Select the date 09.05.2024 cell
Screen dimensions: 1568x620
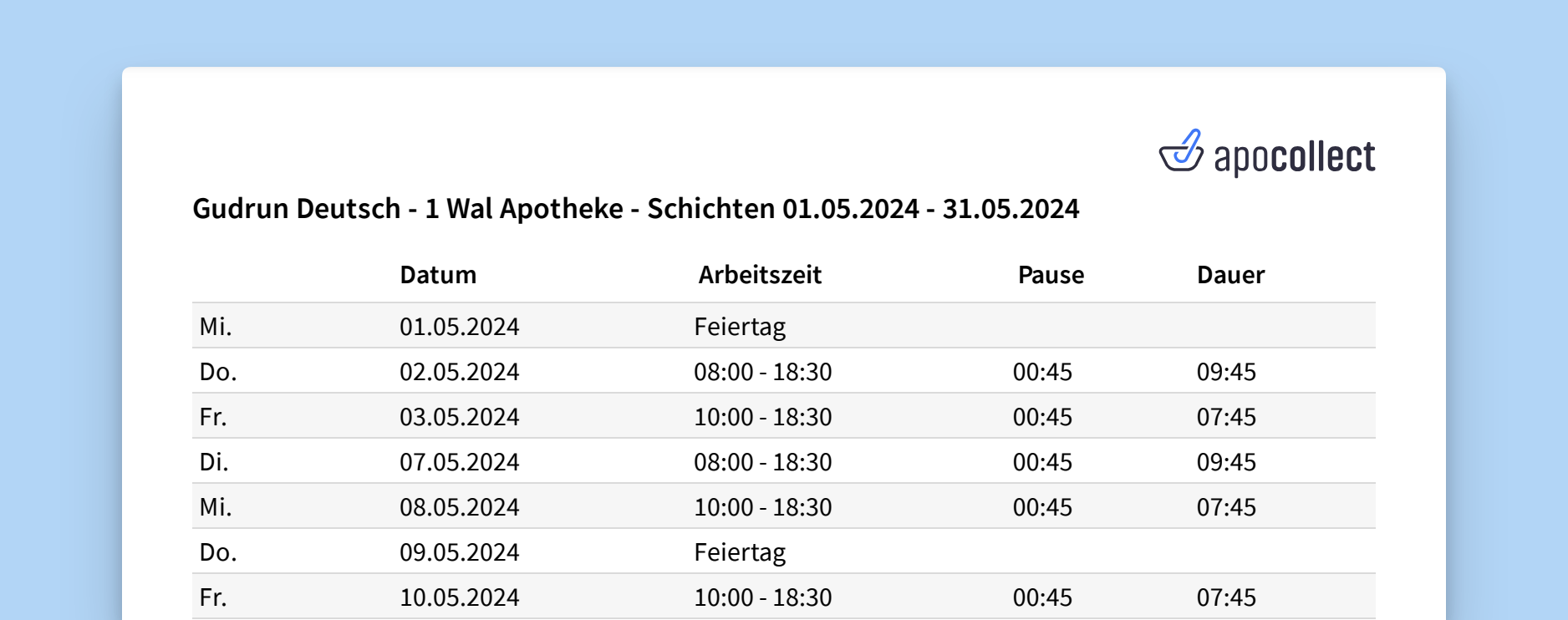pyautogui.click(x=459, y=552)
